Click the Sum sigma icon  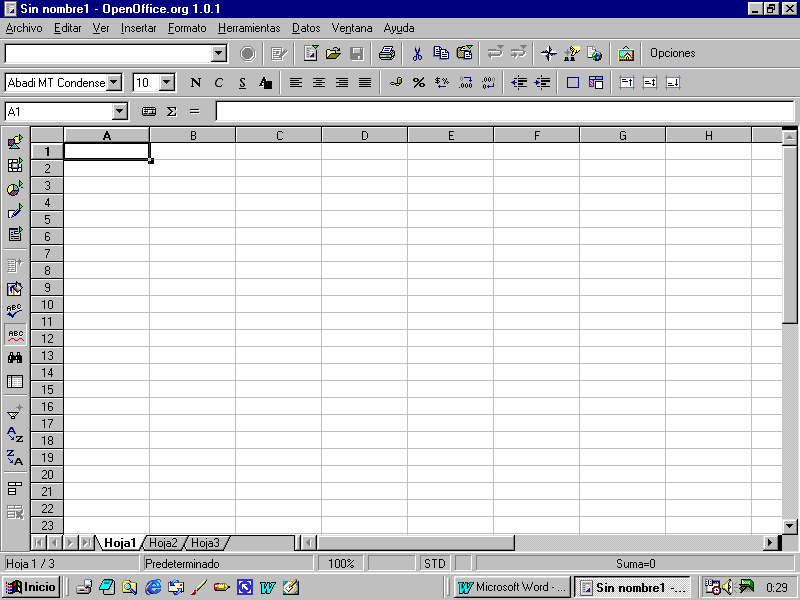(171, 112)
